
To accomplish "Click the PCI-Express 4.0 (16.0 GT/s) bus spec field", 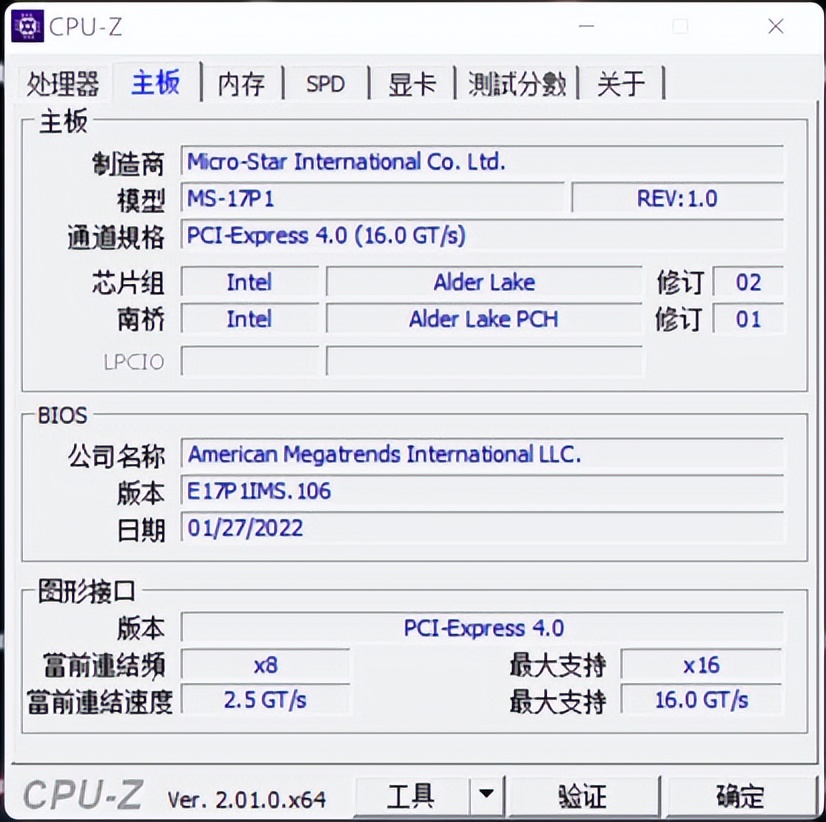I will (481, 235).
